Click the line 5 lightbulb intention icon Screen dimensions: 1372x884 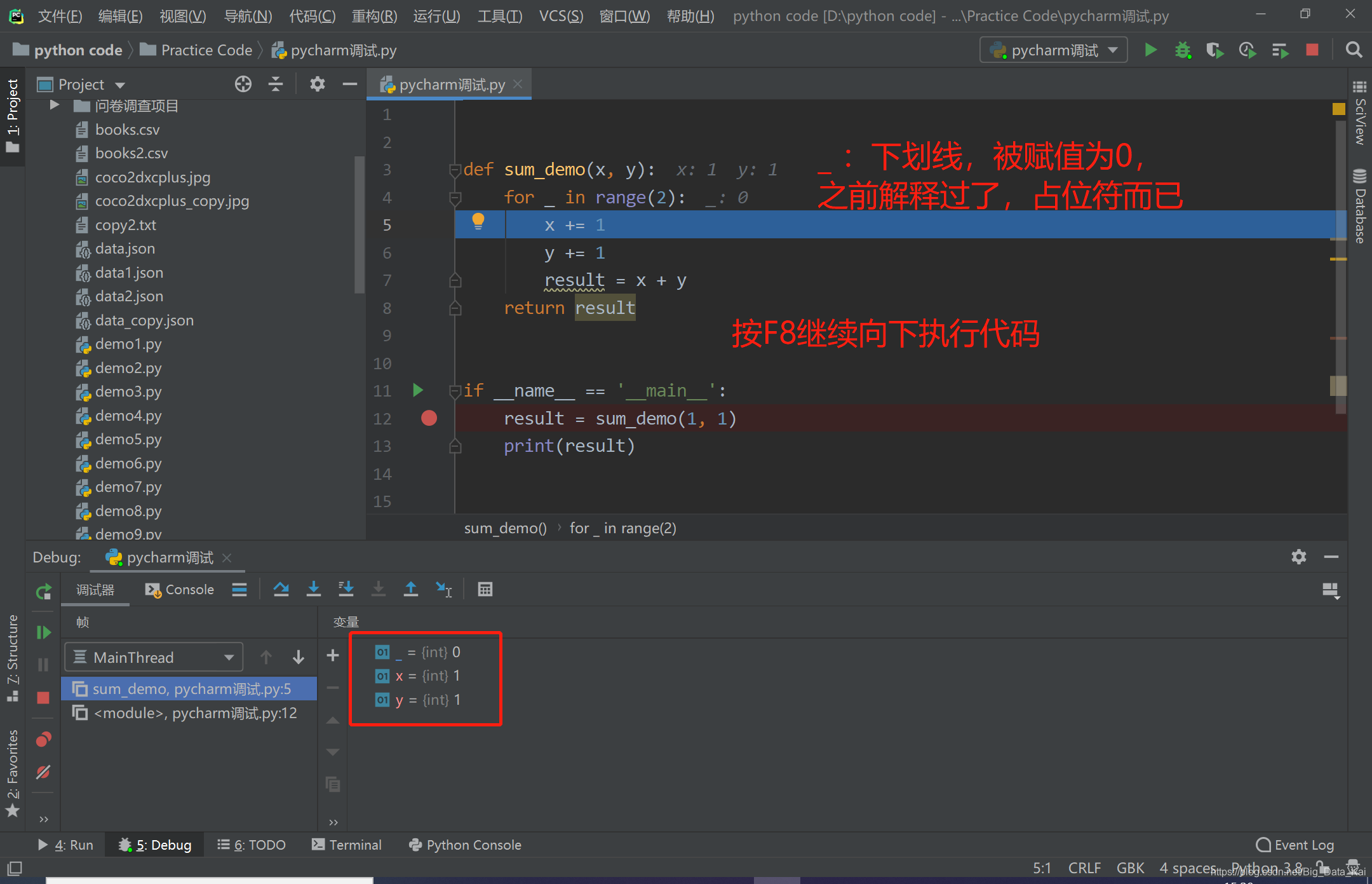point(478,221)
